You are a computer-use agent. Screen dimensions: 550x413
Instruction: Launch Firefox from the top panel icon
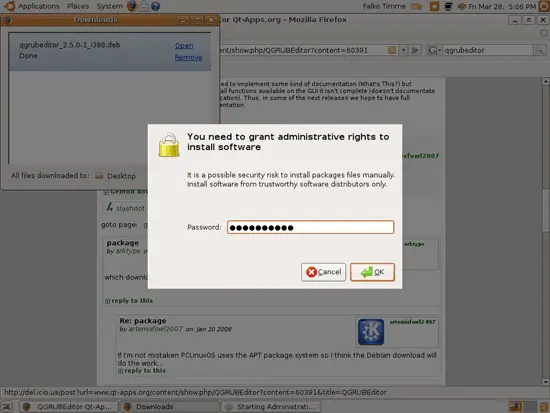132,6
